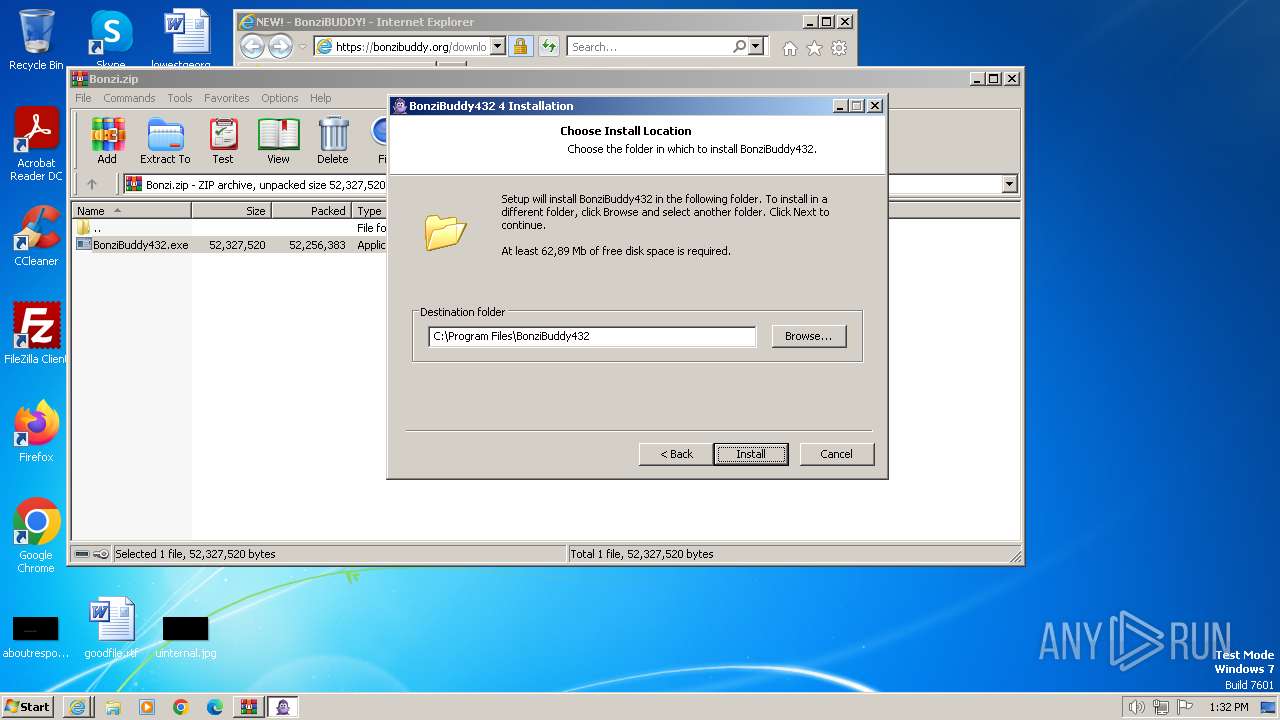Click the WinRAR taskbar button

248,707
